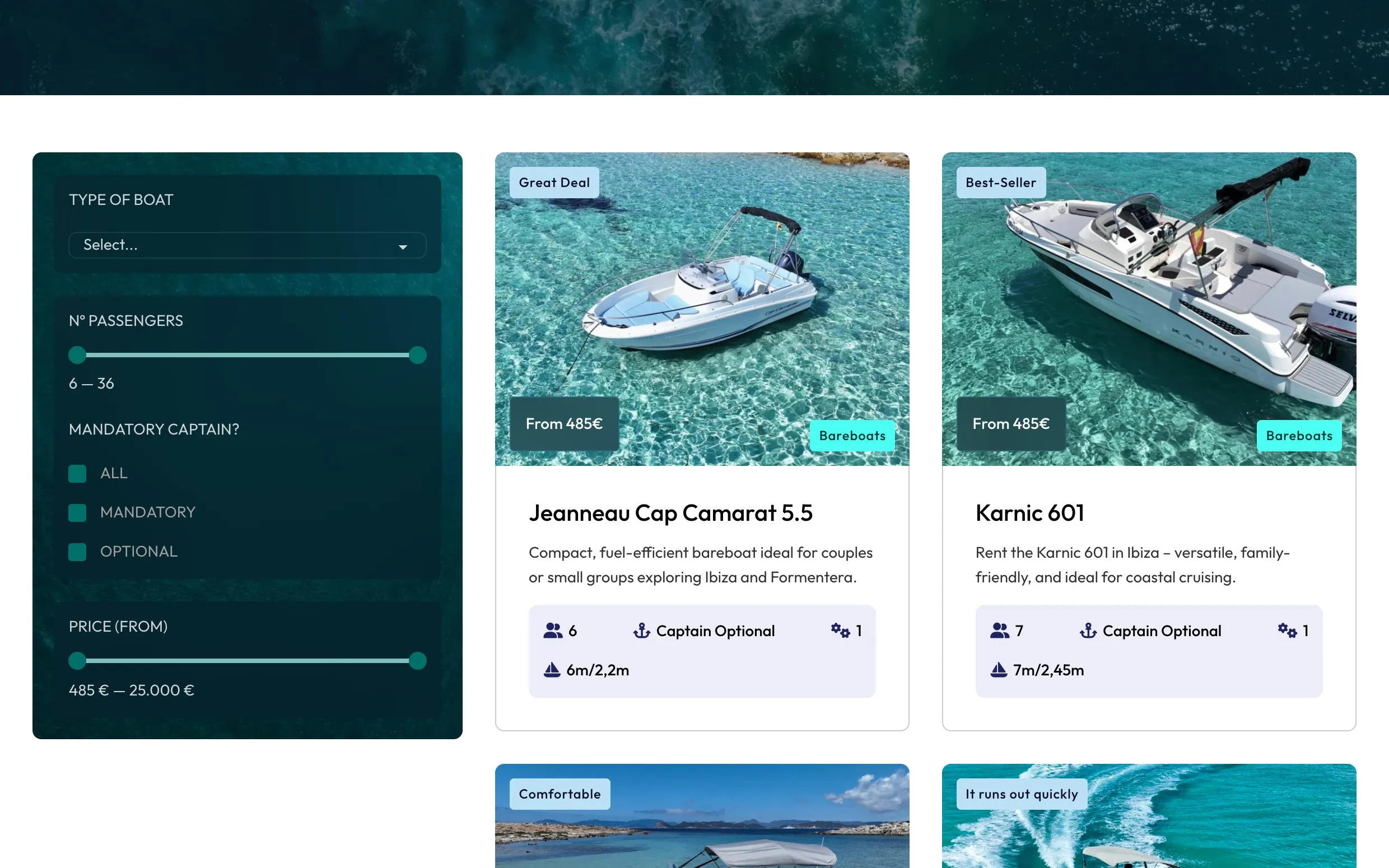Click sailboat size icon beside 6m/2,2m
Screen dimensions: 1389x868
[552, 669]
